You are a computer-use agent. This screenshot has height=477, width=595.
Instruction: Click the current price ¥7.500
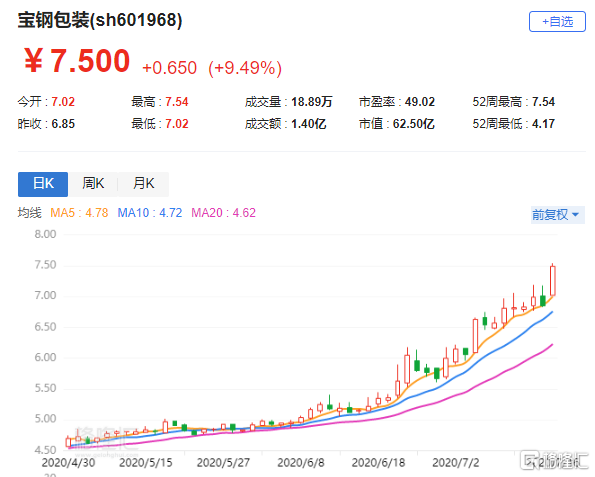click(77, 61)
